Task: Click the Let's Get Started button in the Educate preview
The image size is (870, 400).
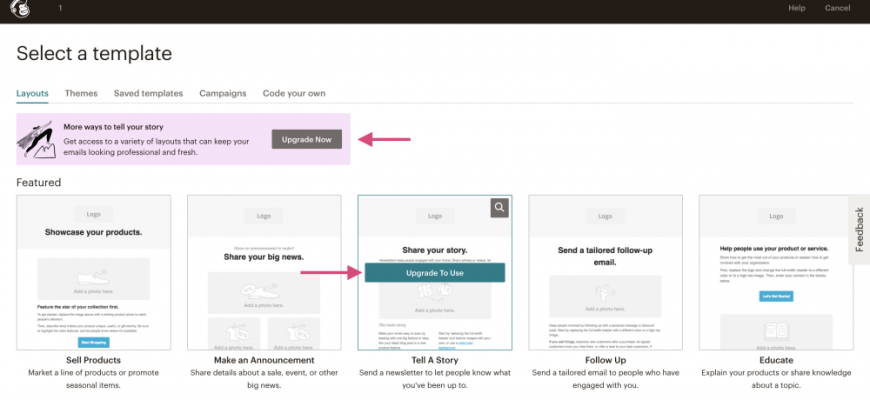Action: (776, 297)
